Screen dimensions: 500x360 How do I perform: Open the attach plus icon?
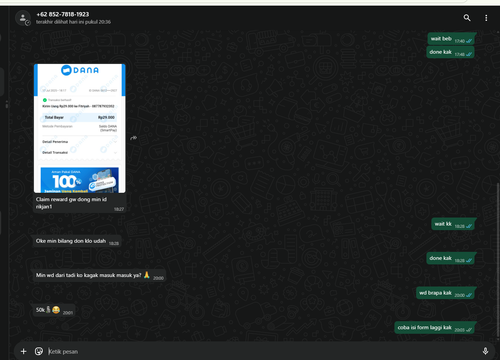[23, 351]
